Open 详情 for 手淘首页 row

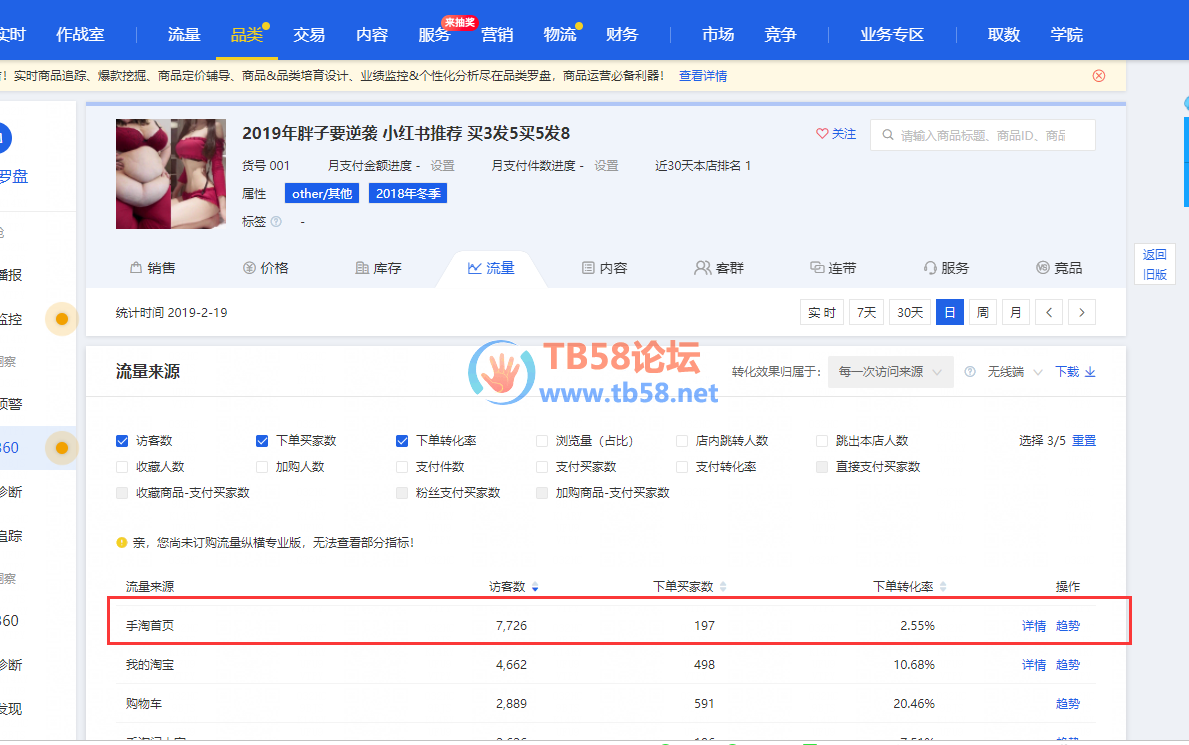[x=1034, y=626]
